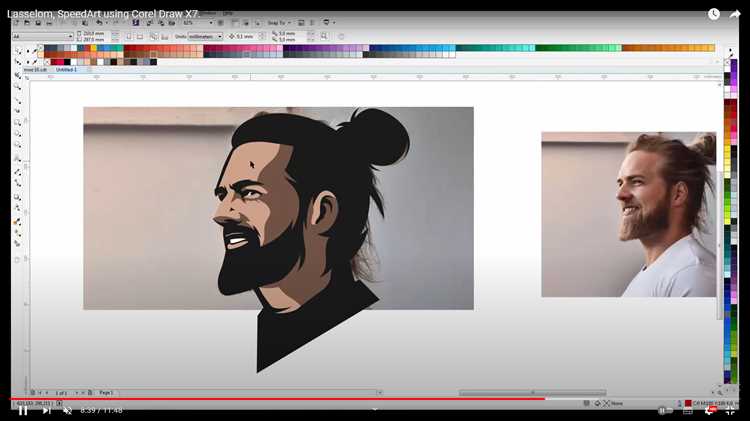Skip to the next video
750x421 pixels.
click(x=46, y=410)
